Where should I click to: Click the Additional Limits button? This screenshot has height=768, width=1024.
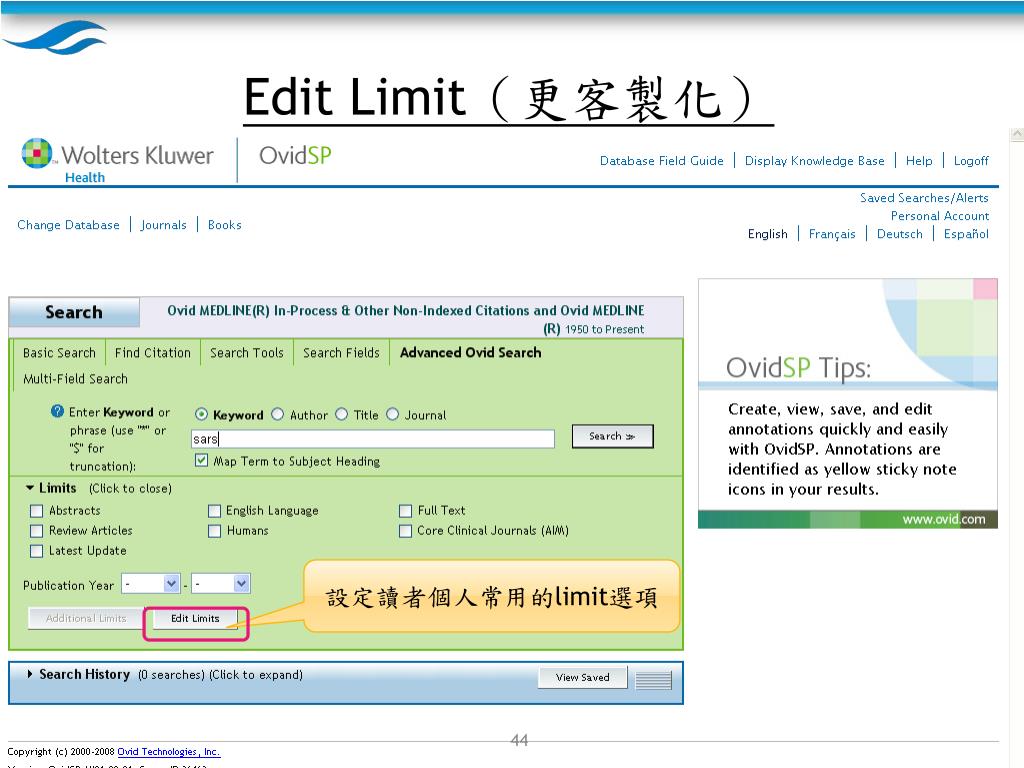coord(86,618)
